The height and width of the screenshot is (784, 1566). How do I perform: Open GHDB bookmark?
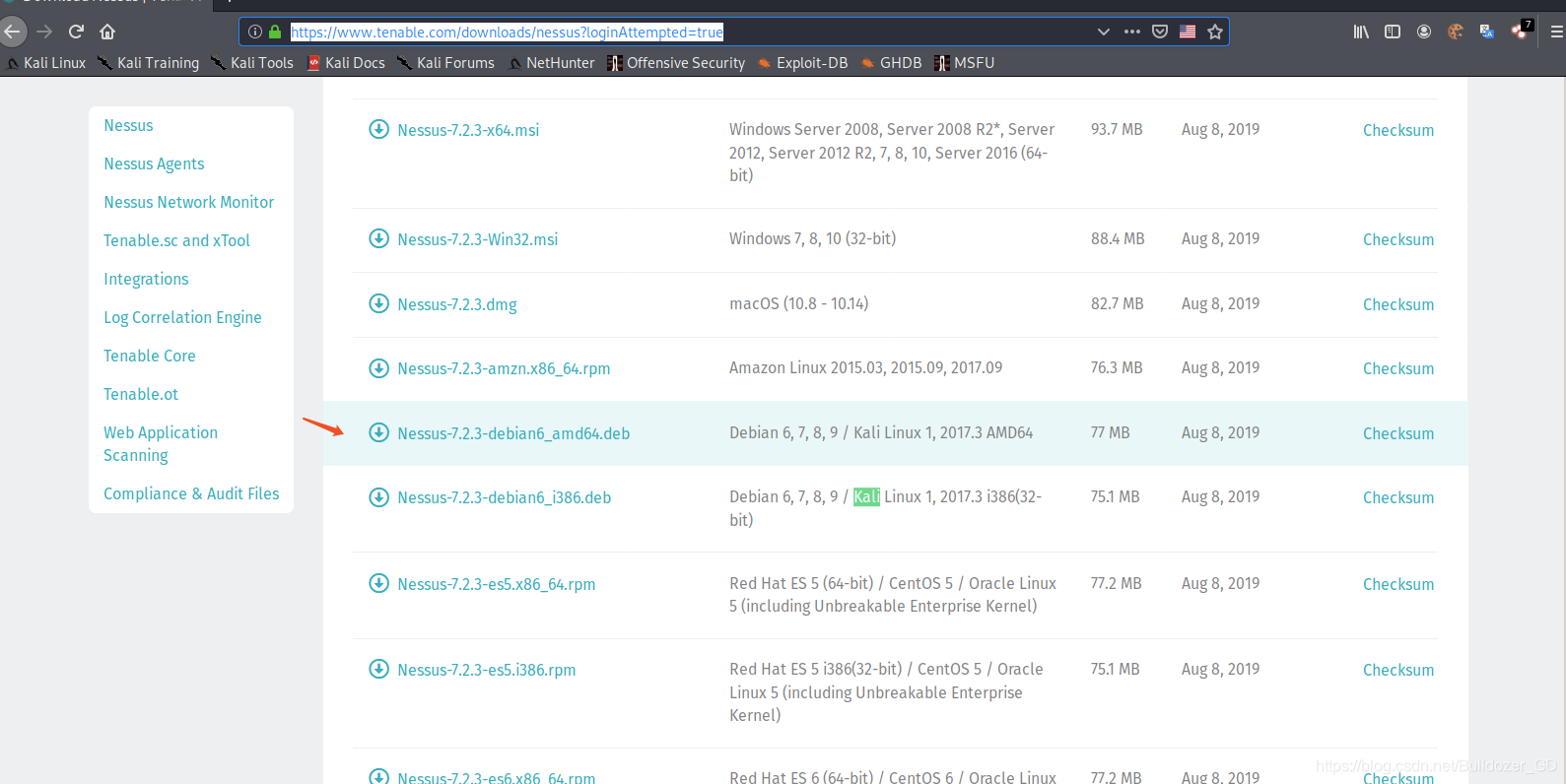click(x=891, y=63)
